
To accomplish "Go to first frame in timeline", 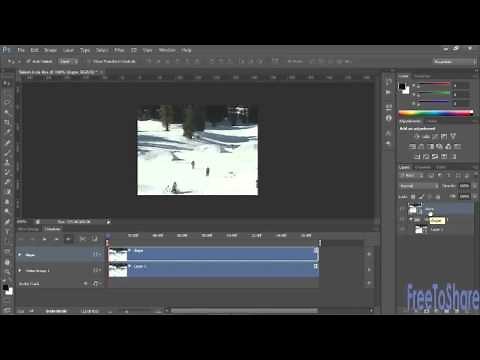I will coord(21,239).
